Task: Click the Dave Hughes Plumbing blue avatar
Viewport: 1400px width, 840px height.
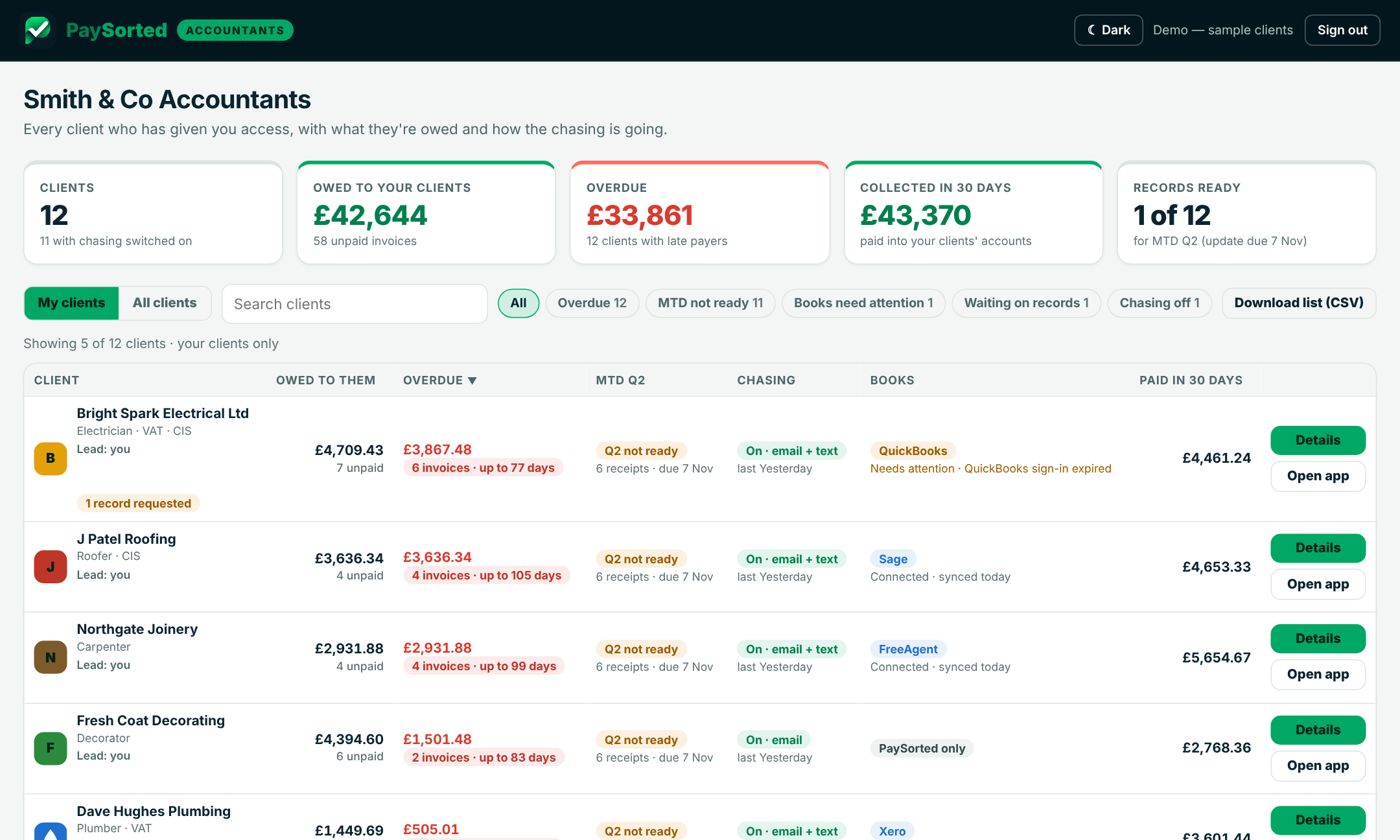Action: pyautogui.click(x=51, y=831)
